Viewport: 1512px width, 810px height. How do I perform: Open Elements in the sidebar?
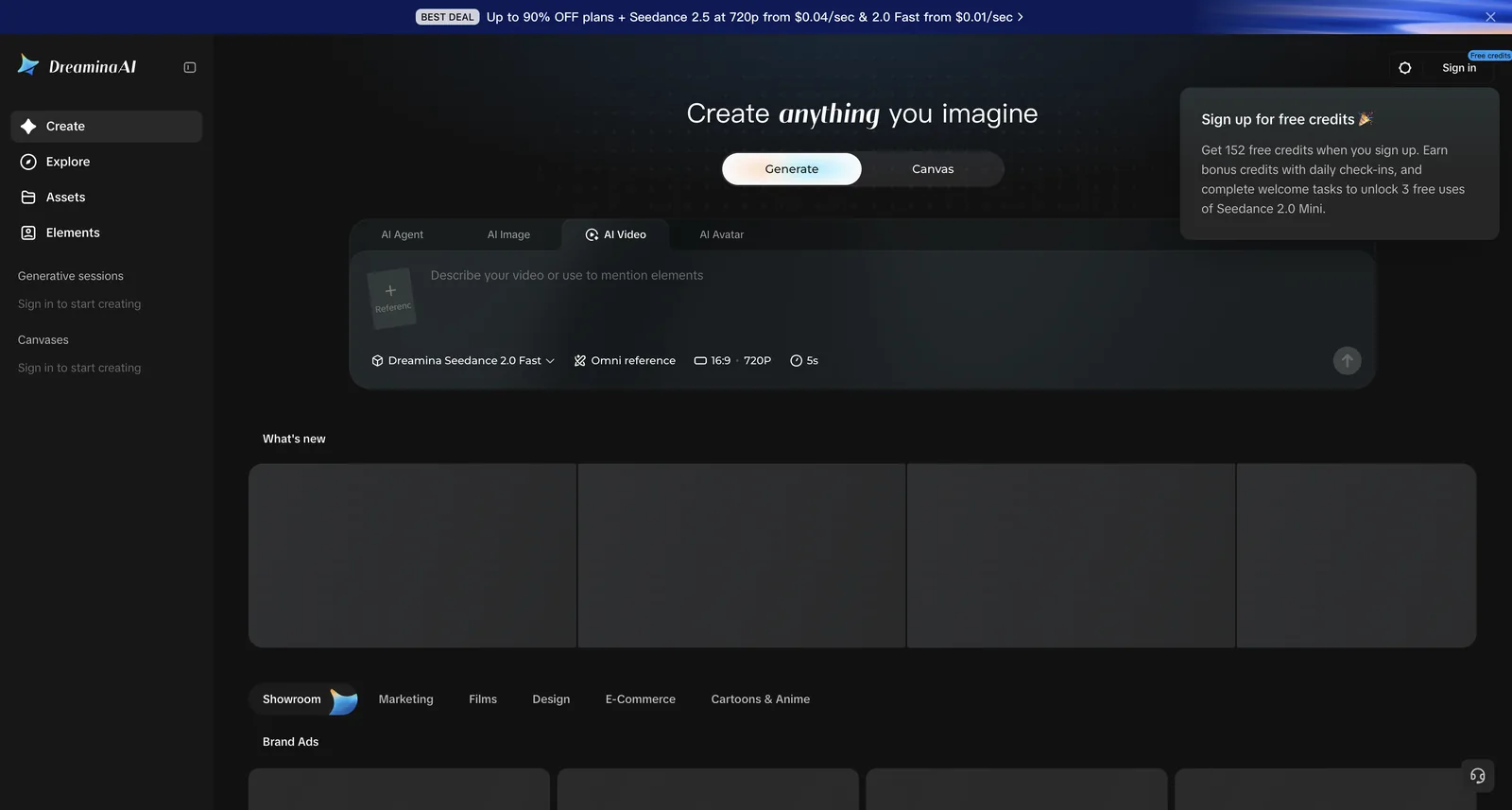tap(107, 233)
